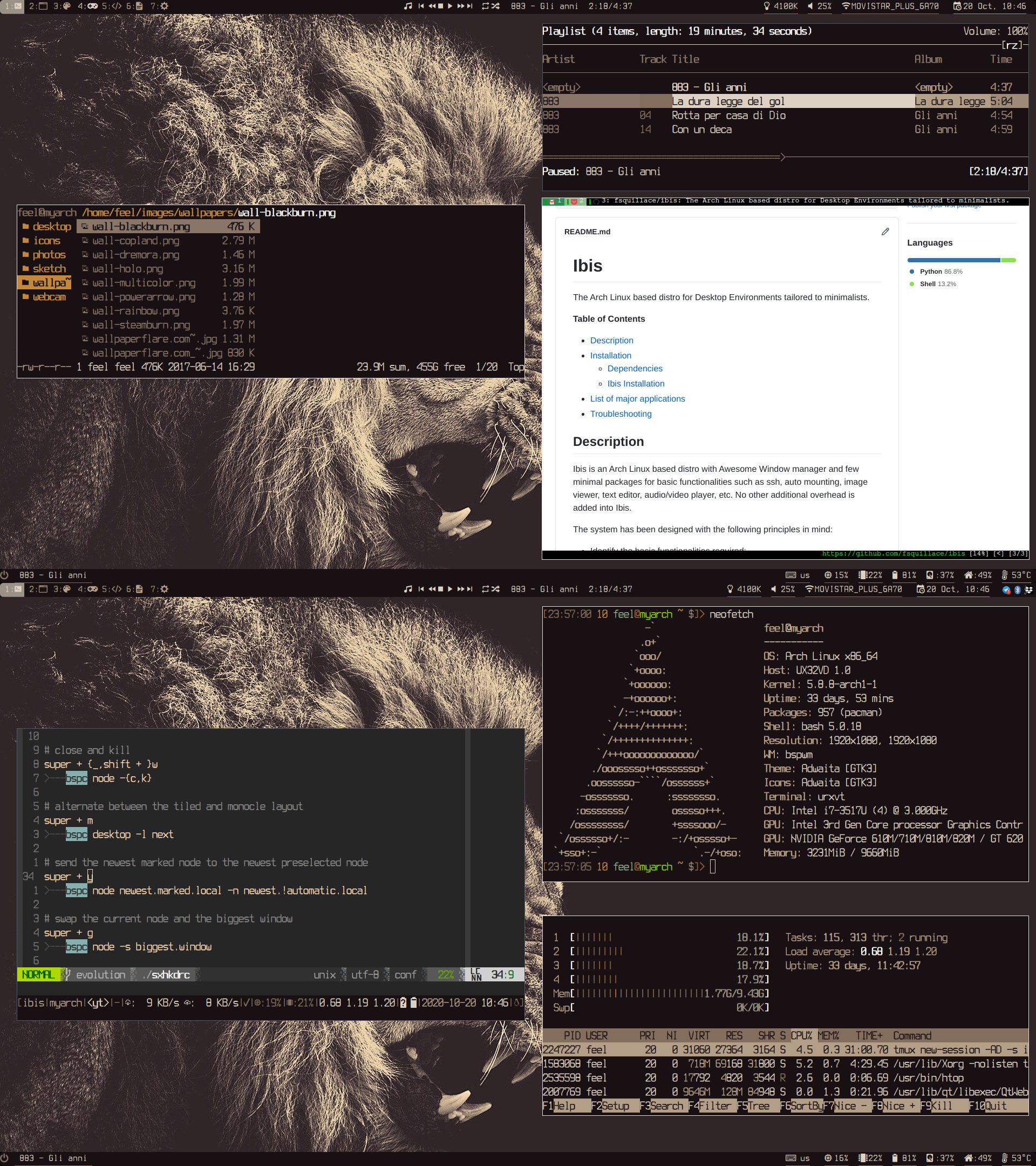Click the blue Python segment of language bar
Viewport: 1036px width, 1166px height.
[954, 260]
